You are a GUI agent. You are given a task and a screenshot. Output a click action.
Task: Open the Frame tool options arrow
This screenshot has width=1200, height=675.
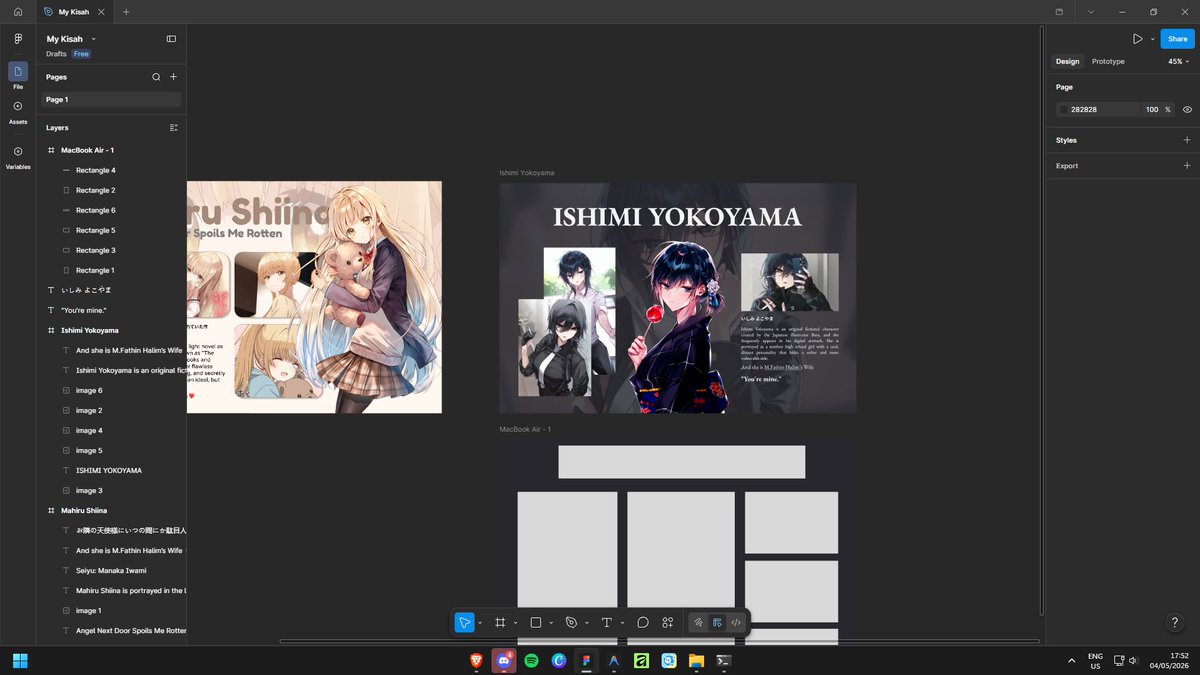tap(515, 623)
